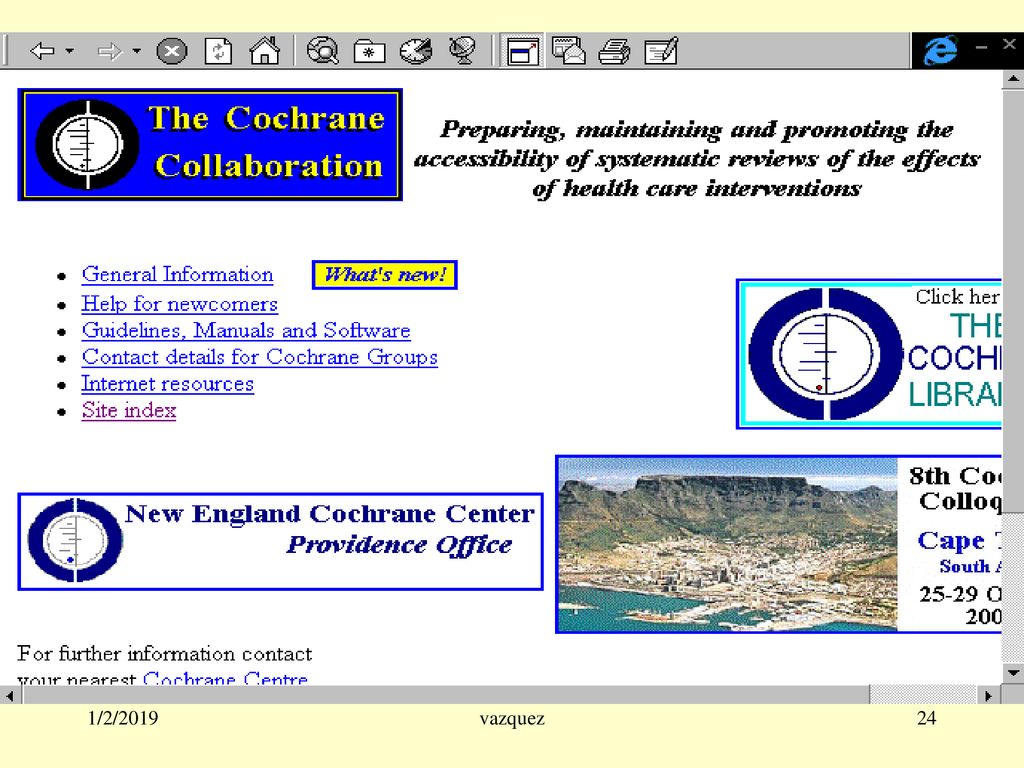Open the Back history dropdown arrow
The width and height of the screenshot is (1024, 768).
click(x=70, y=50)
